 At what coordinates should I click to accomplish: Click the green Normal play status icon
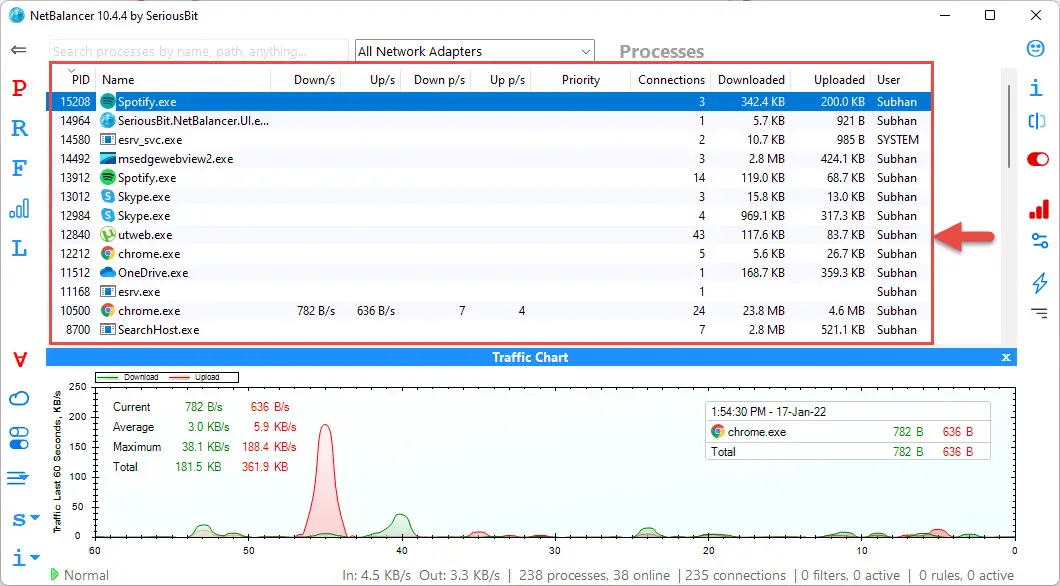[55, 575]
